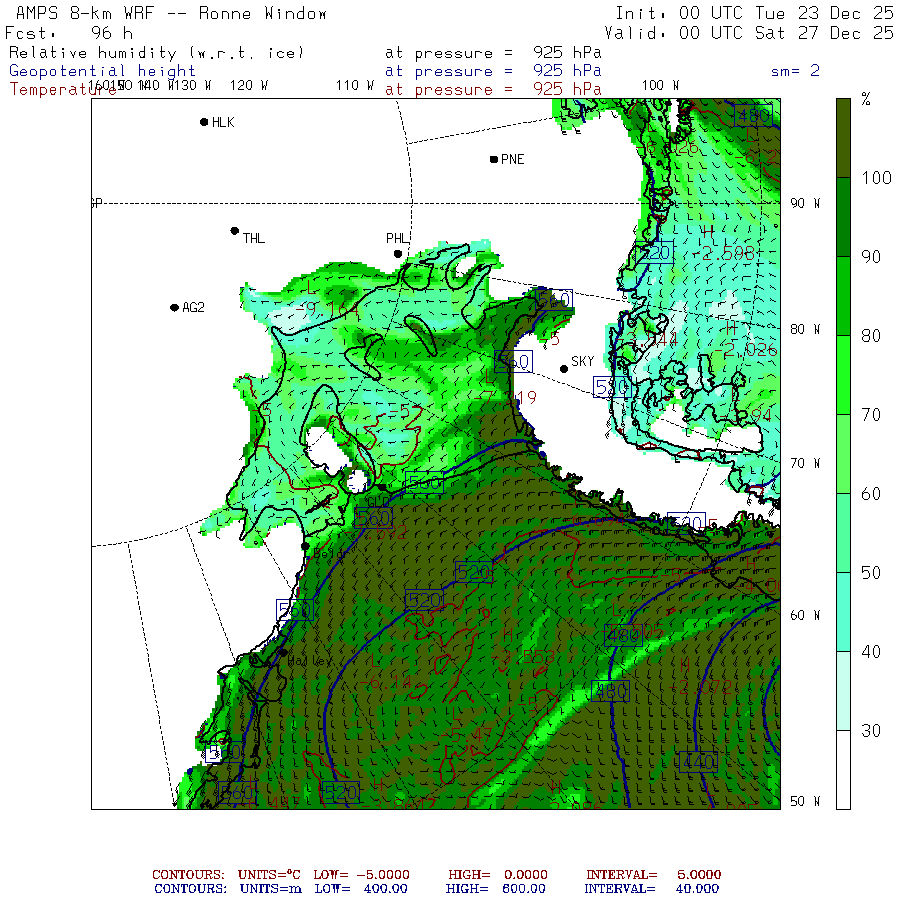
Task: Click the 60–70% light green legend band
Action: 843,453
